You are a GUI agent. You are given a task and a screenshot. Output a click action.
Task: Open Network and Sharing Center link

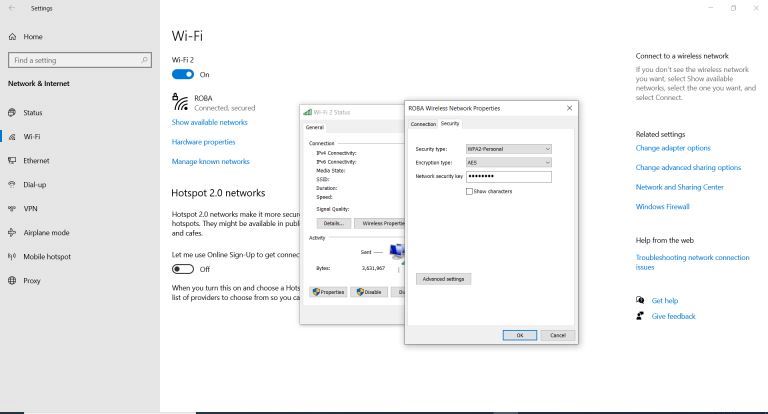click(x=679, y=187)
